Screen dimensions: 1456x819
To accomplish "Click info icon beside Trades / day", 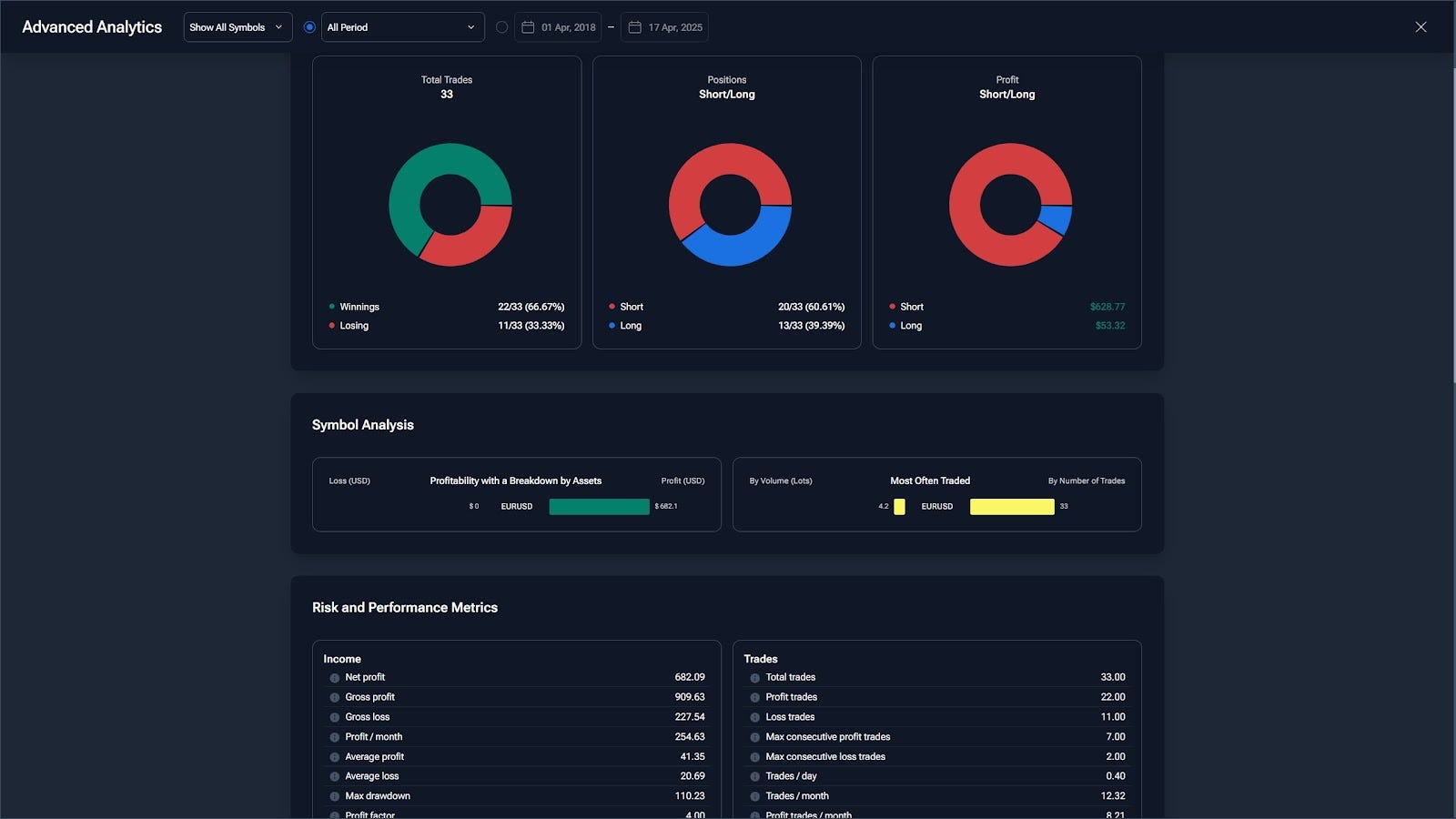I will (754, 777).
